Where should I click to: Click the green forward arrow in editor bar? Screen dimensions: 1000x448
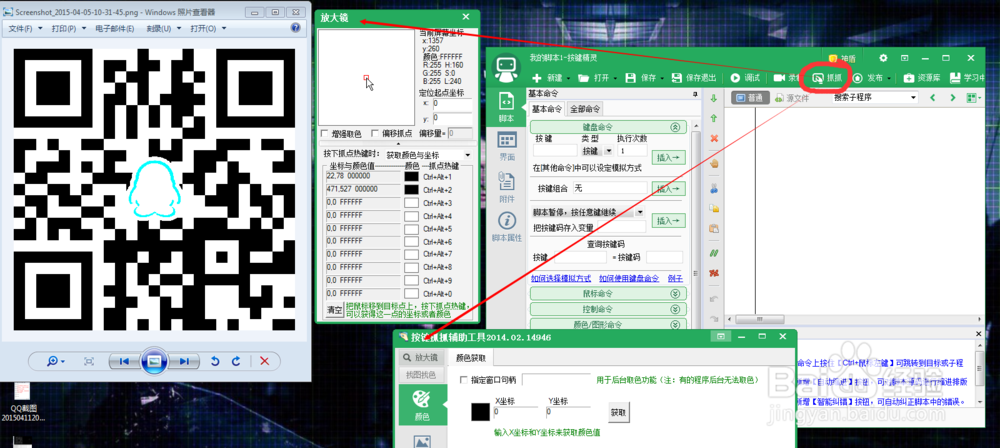[x=953, y=98]
